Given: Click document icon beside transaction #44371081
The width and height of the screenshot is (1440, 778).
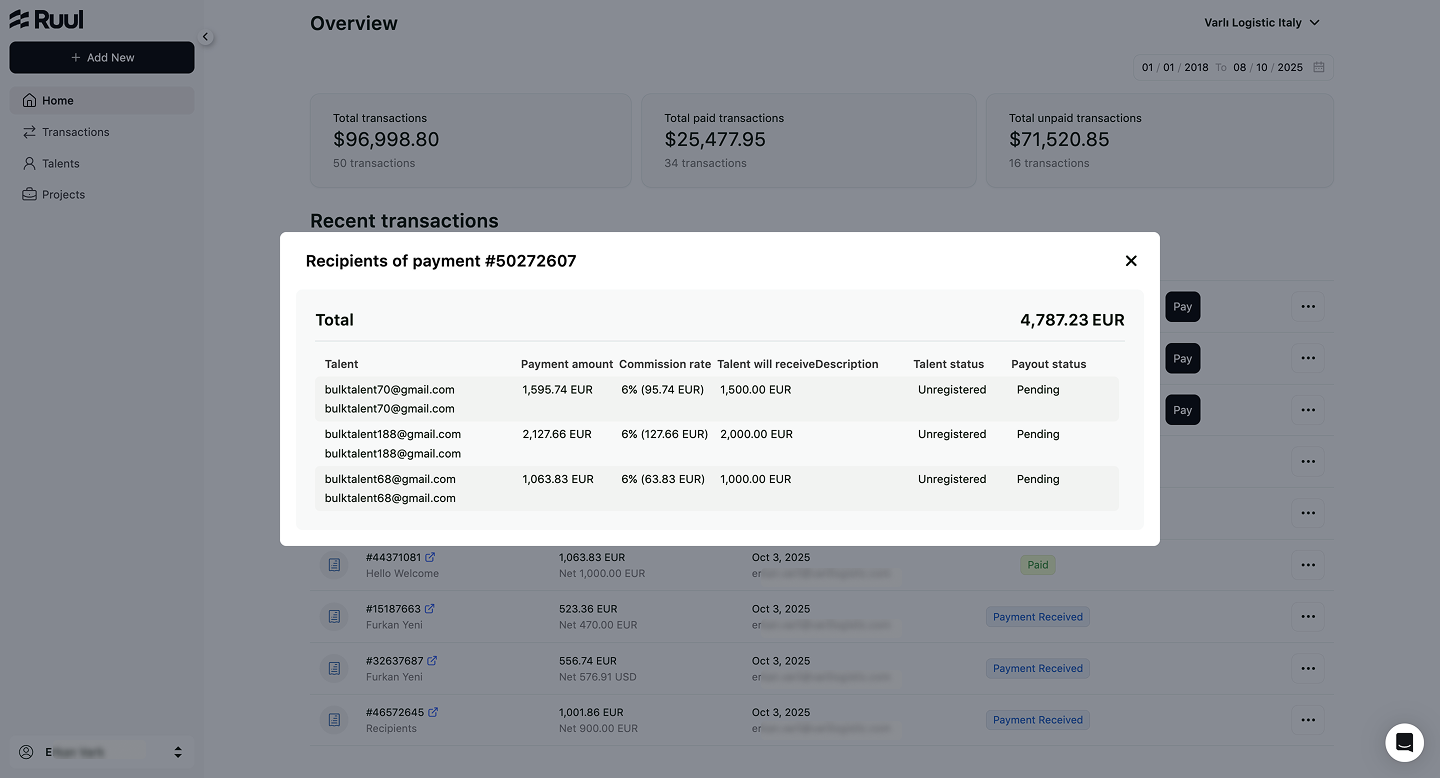Looking at the screenshot, I should coord(335,565).
